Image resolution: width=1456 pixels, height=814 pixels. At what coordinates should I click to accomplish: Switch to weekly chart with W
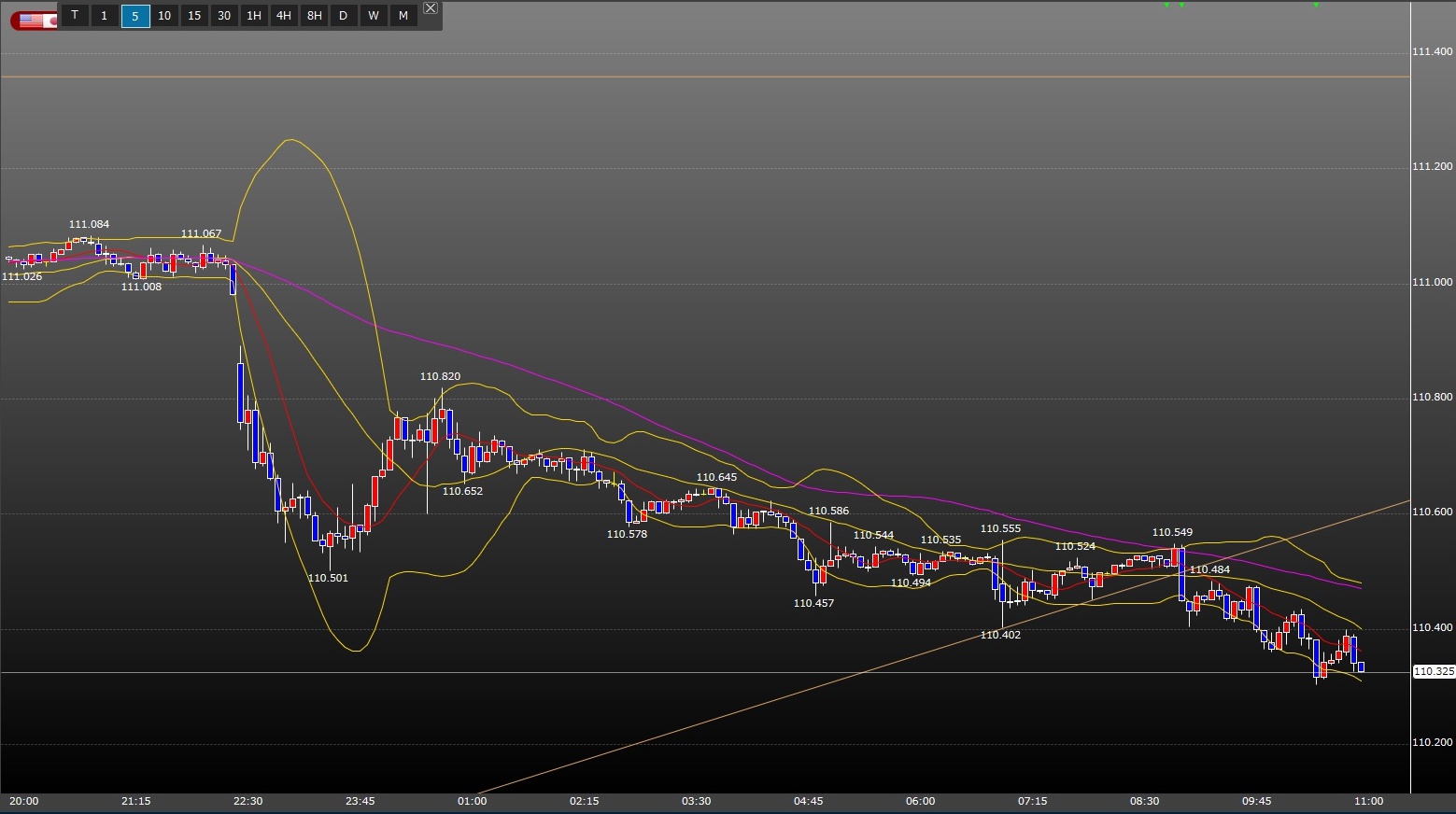(374, 15)
